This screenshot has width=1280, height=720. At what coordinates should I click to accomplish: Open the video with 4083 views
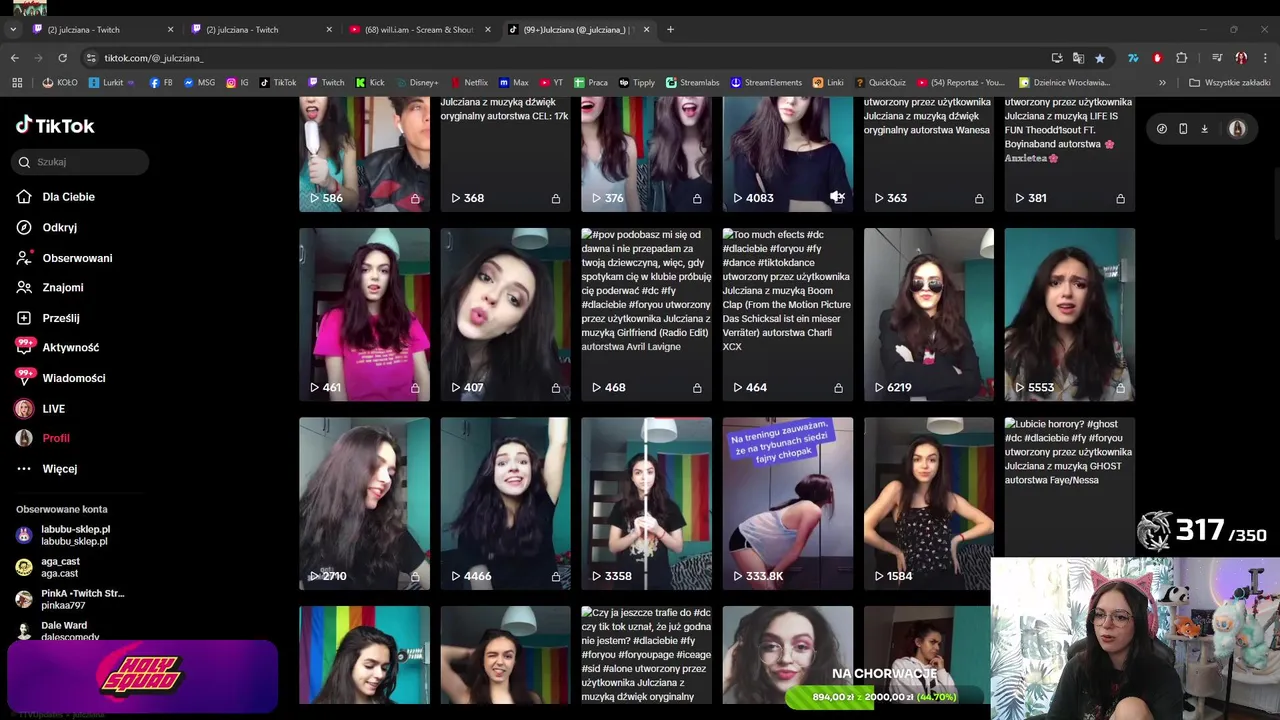(x=788, y=154)
